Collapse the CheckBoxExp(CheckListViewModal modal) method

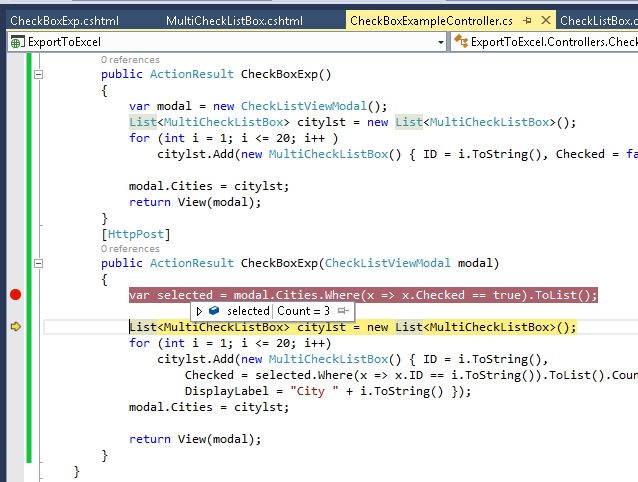click(x=38, y=263)
